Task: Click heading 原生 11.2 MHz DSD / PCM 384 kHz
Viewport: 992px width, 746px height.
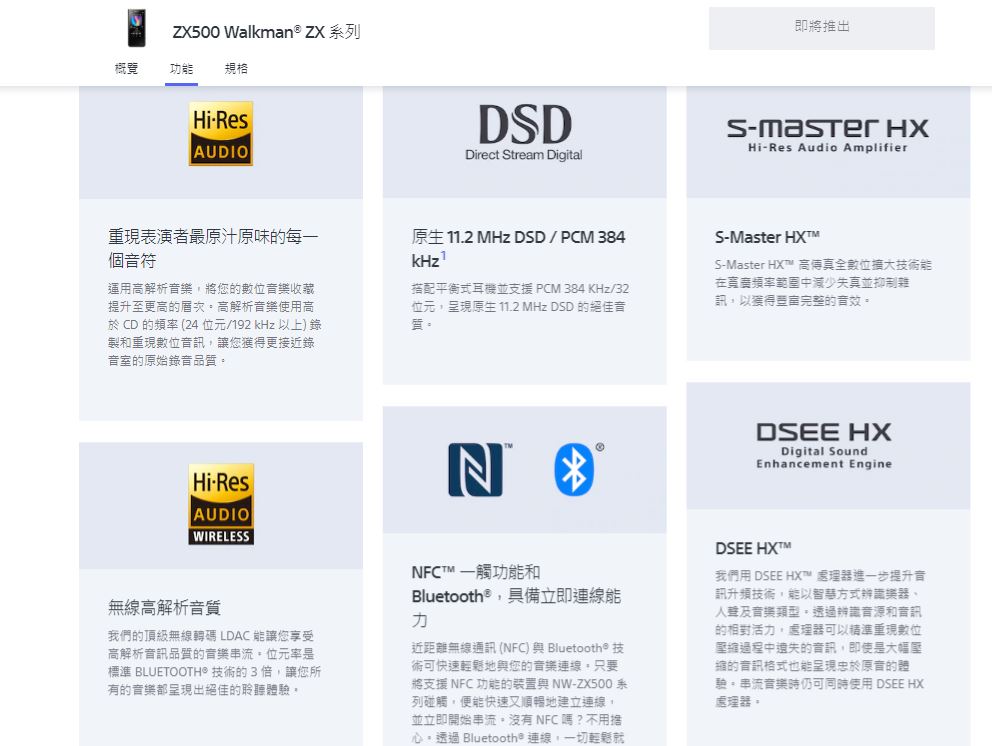Action: point(518,248)
